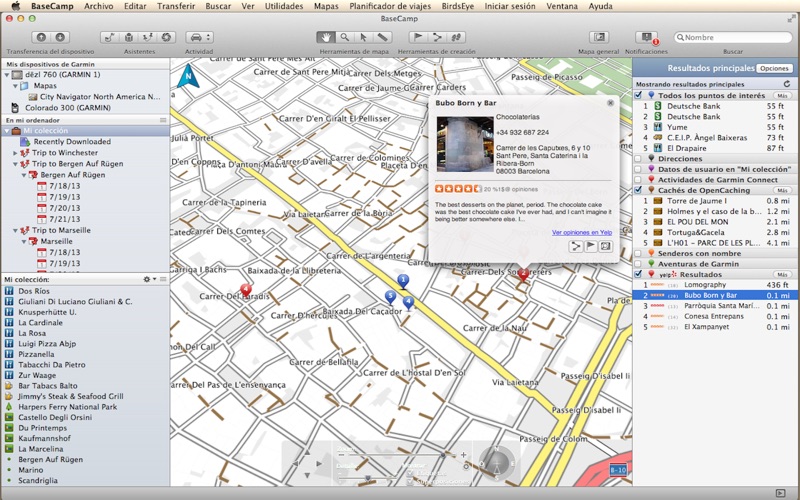The width and height of the screenshot is (800, 500).
Task: Open the Apple menu
Action: (x=15, y=6)
